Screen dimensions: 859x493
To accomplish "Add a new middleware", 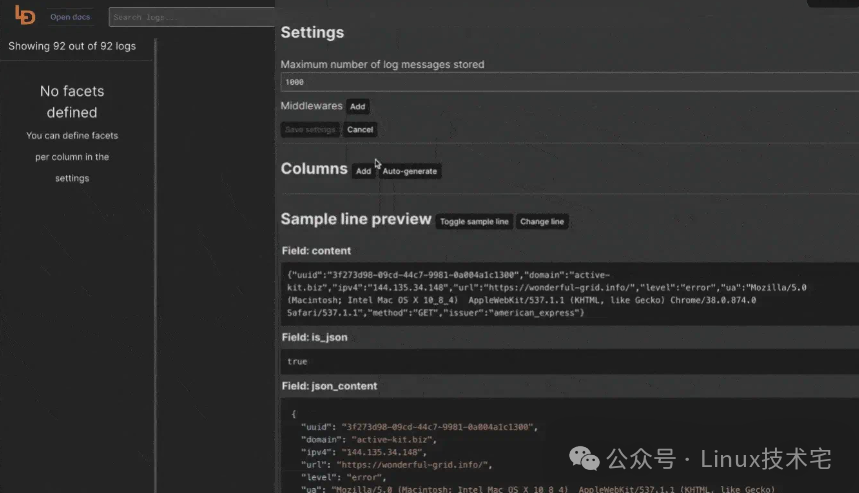I will pos(358,106).
